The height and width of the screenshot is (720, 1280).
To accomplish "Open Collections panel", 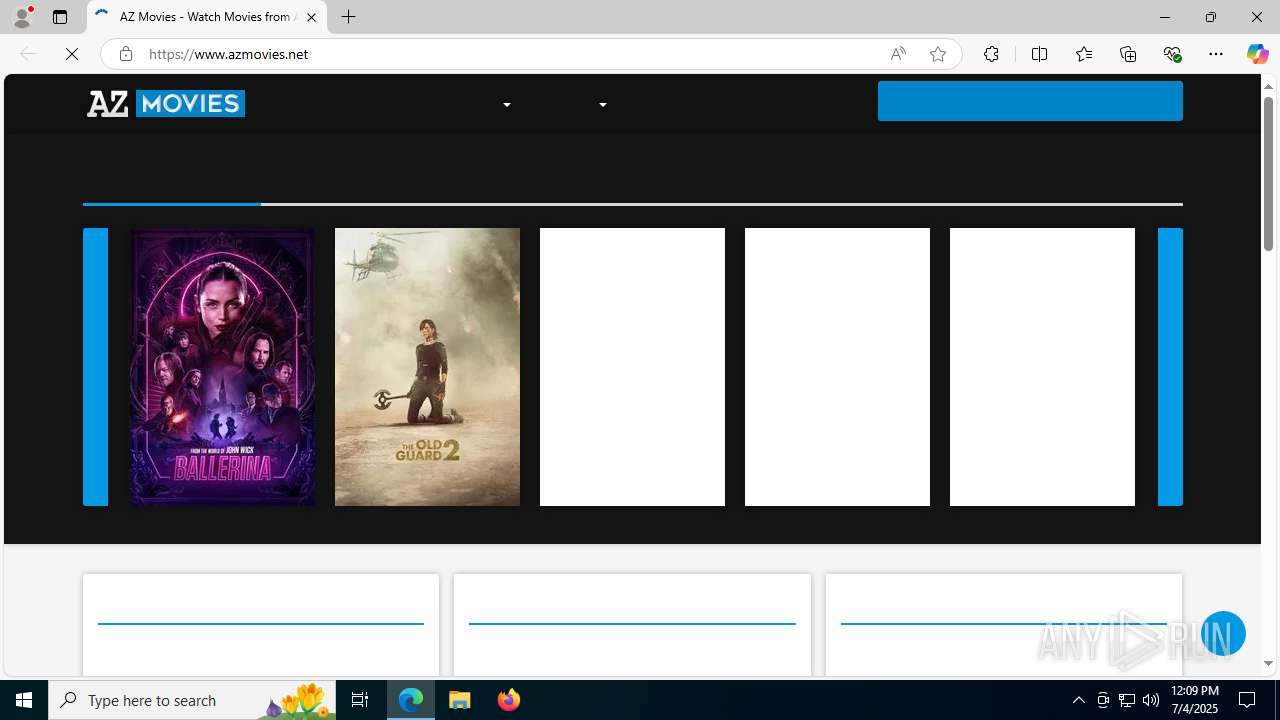I will [x=1128, y=54].
